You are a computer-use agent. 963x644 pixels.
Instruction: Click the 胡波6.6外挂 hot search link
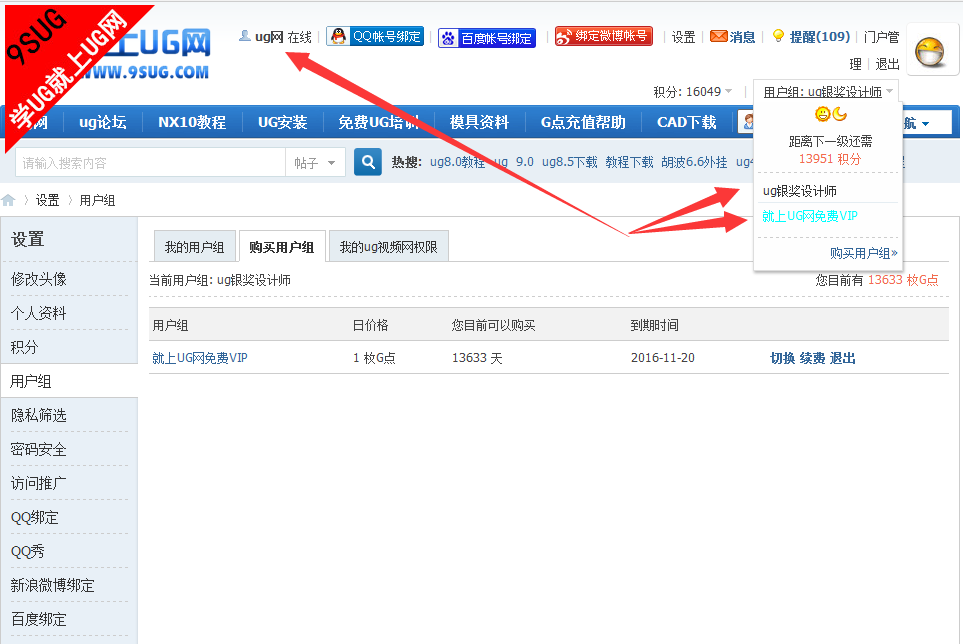click(694, 162)
